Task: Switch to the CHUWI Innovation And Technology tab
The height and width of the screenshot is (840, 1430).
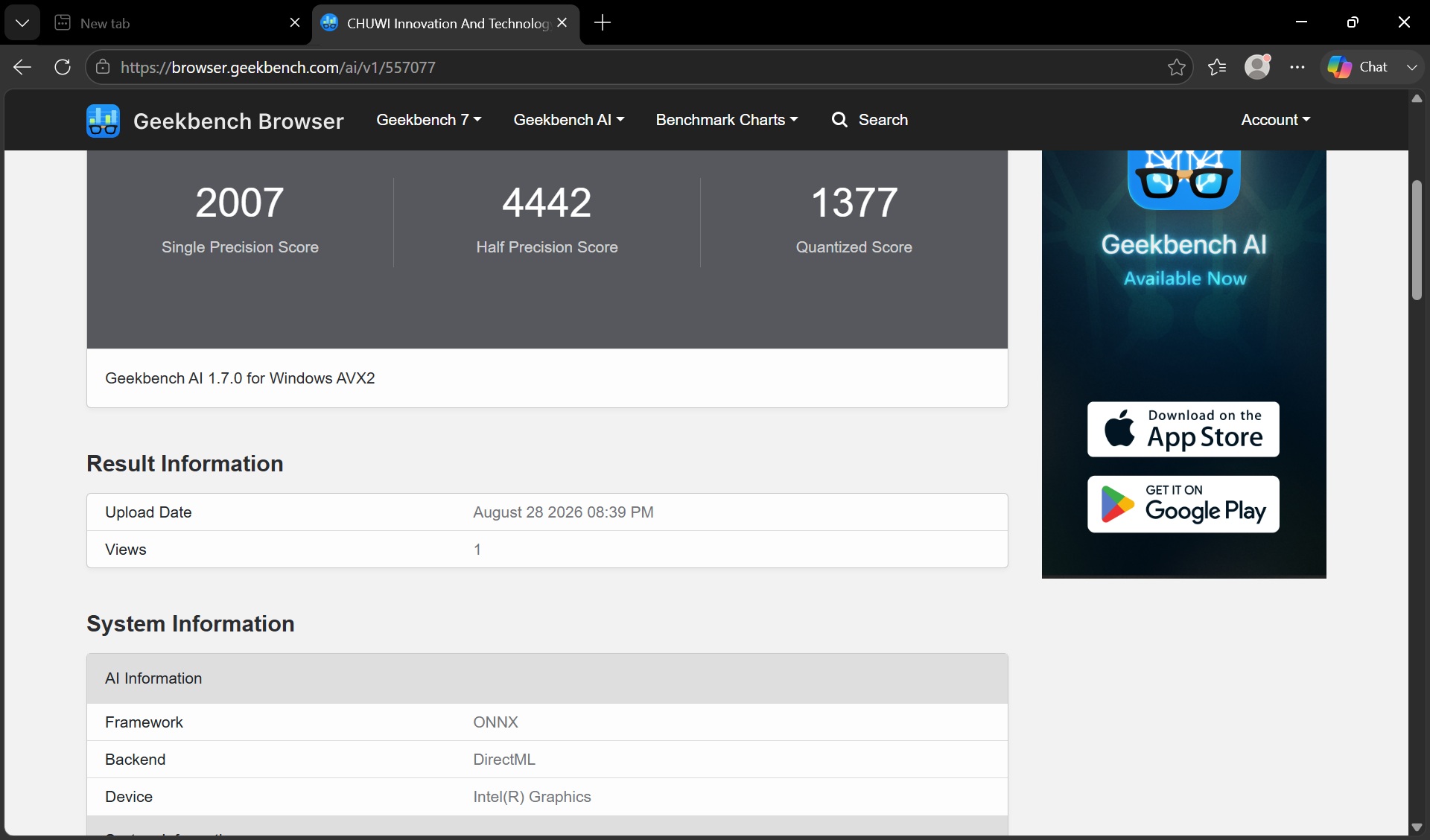Action: pos(445,23)
